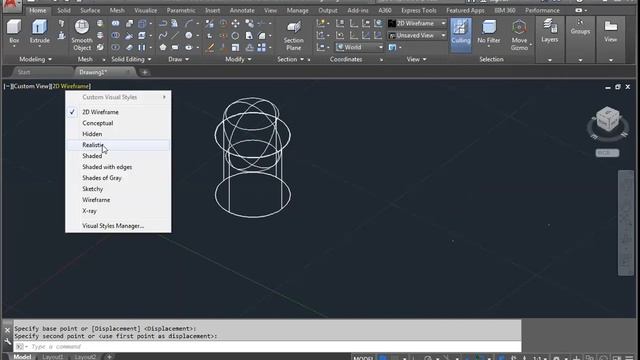Open the Layers panel button

click(x=549, y=32)
